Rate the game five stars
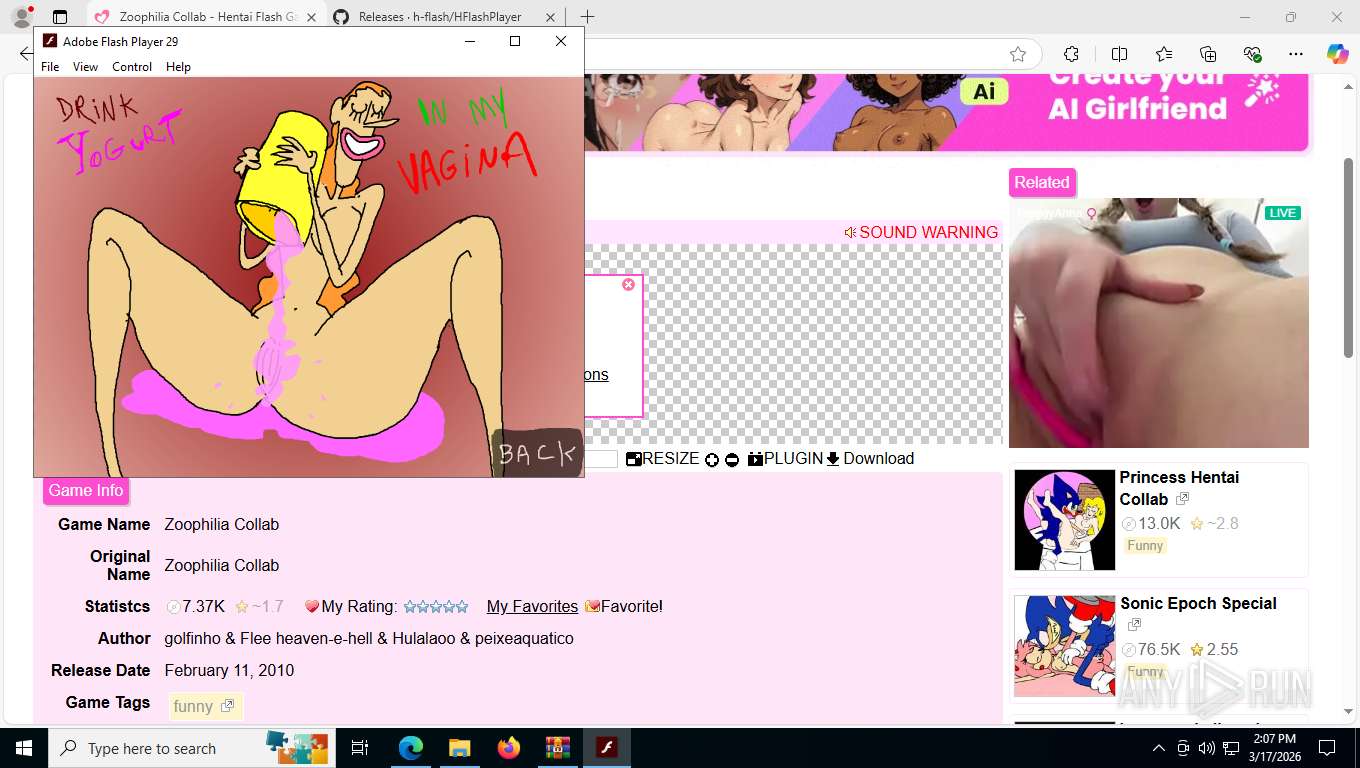Viewport: 1360px width, 768px height. coord(462,607)
